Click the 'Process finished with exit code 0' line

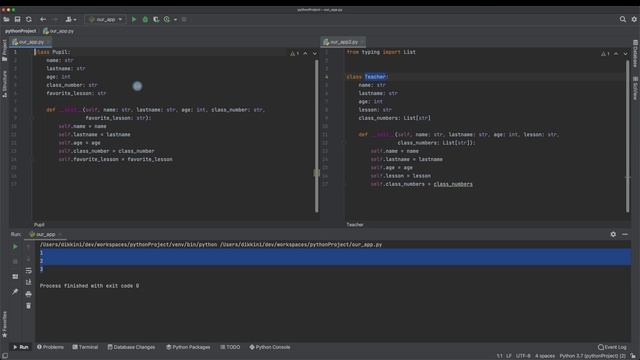click(x=89, y=286)
